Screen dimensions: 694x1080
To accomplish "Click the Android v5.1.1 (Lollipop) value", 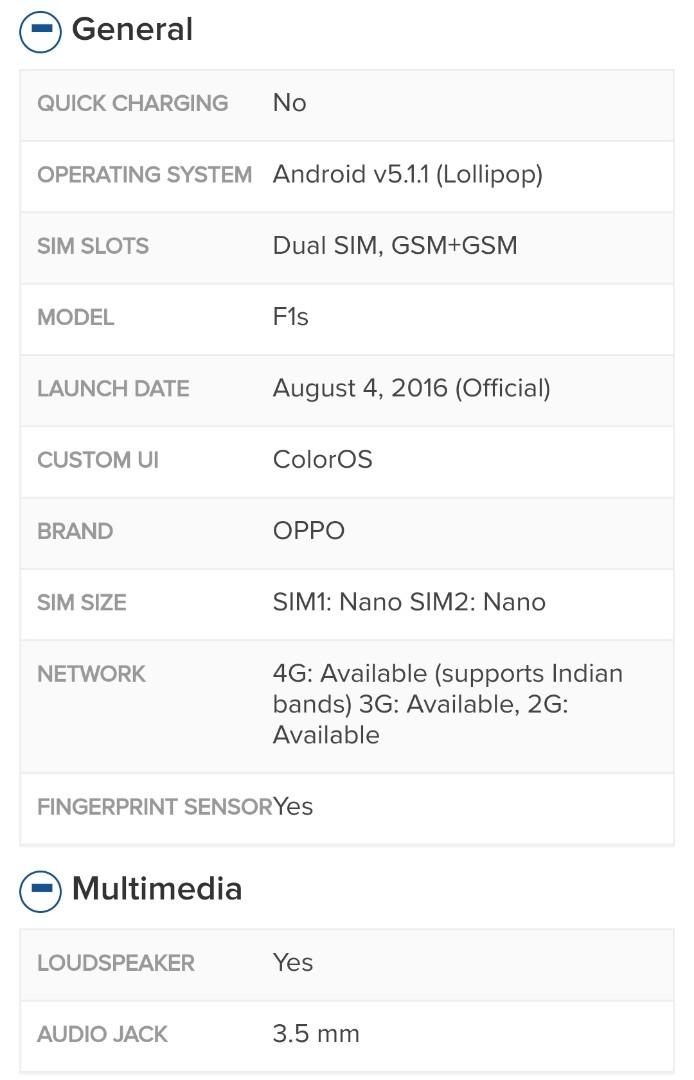I will [408, 175].
